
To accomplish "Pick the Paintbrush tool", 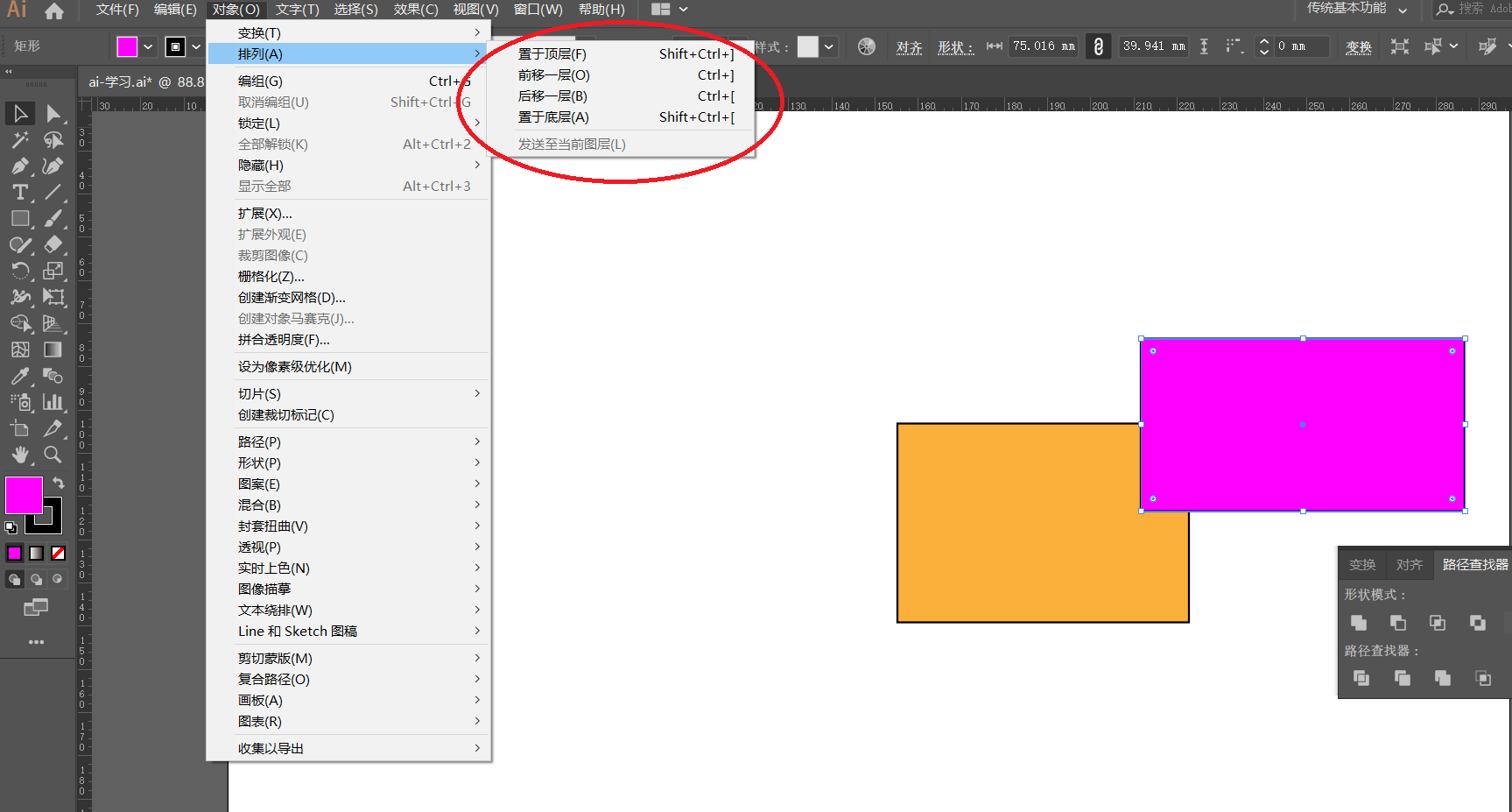I will coord(53,219).
